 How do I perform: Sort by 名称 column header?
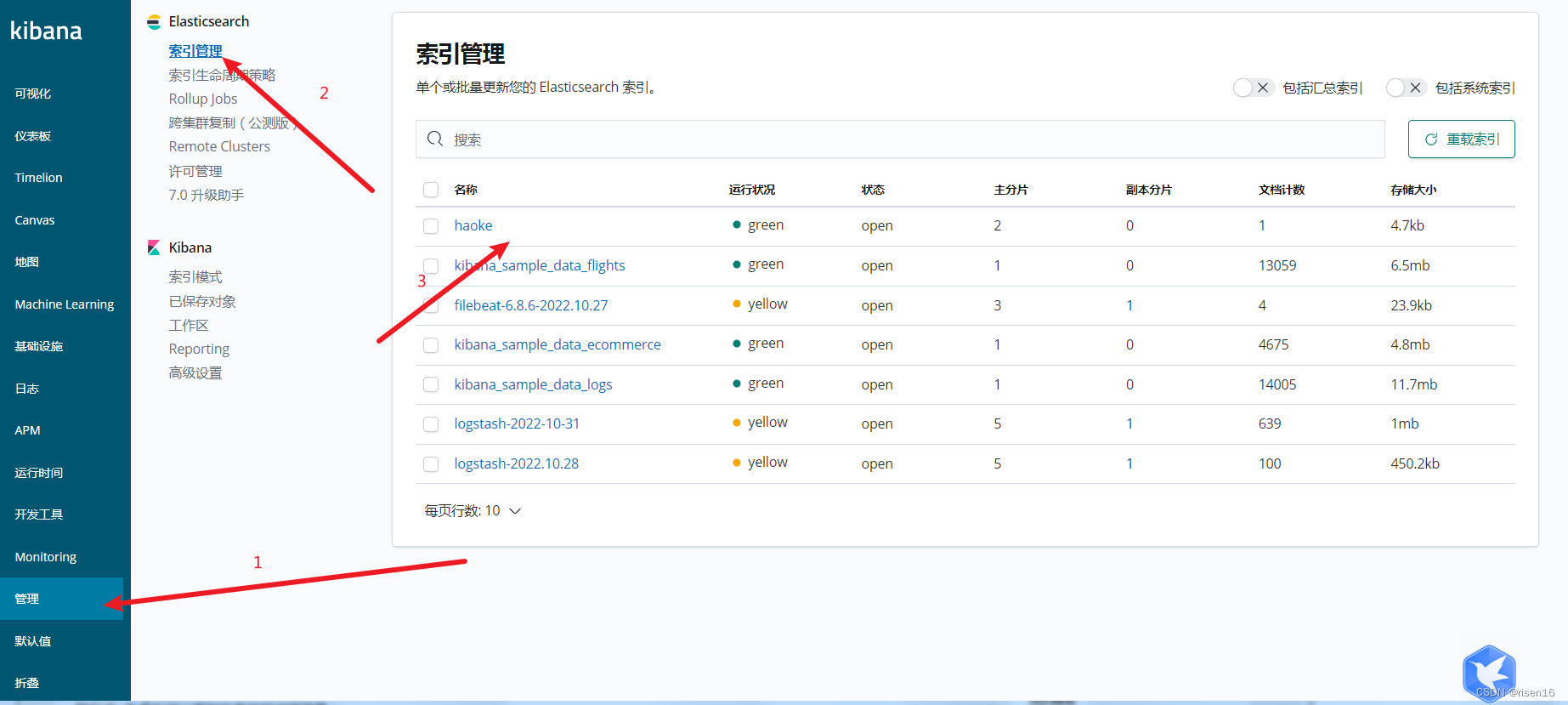pyautogui.click(x=466, y=190)
